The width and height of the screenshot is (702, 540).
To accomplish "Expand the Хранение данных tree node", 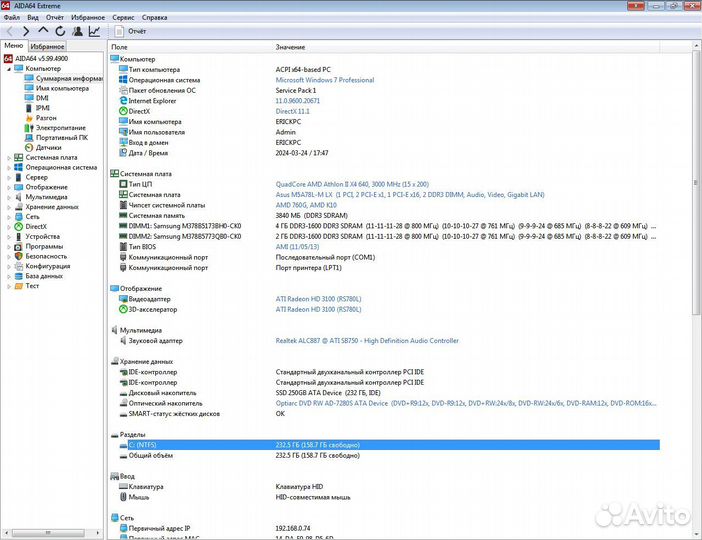I will [x=9, y=207].
